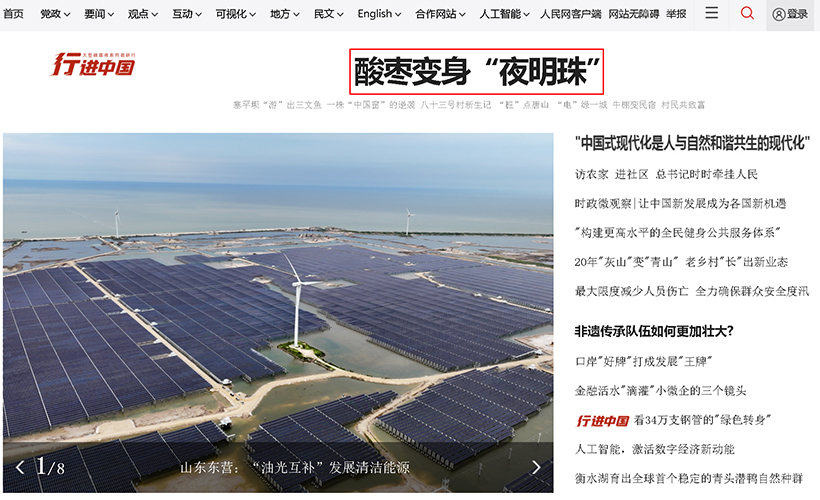Viewport: 820px width, 500px height.
Task: Go to previous slide with left arrow
Action: click(20, 467)
